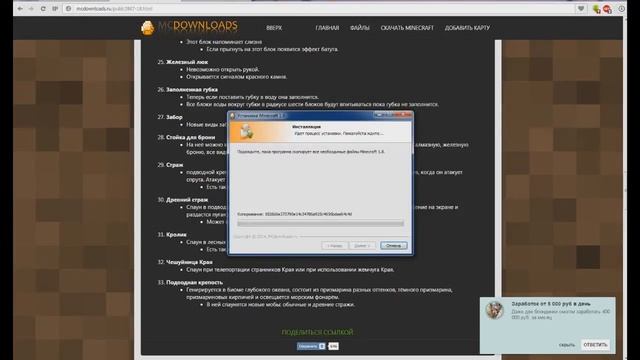Open the СКАЧАТЬ MINECRAFT menu item
The height and width of the screenshot is (360, 640).
pos(407,28)
